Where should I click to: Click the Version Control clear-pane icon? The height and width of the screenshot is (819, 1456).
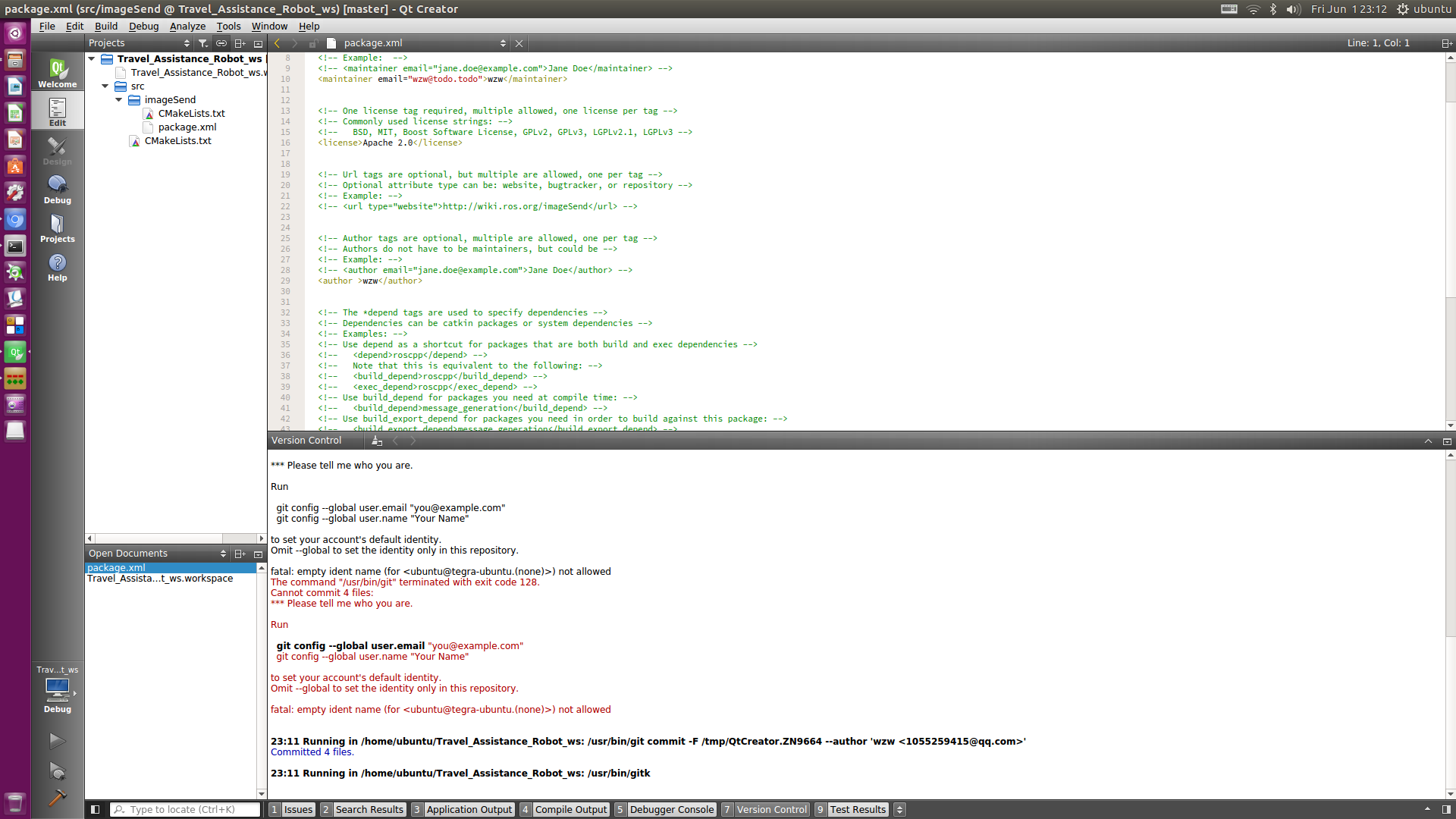tap(376, 441)
